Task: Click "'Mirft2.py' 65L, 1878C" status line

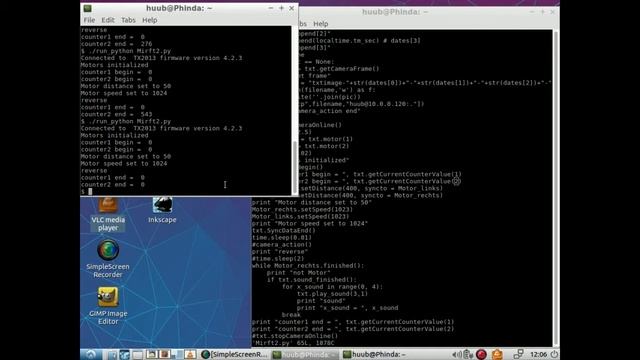Action: [293, 343]
